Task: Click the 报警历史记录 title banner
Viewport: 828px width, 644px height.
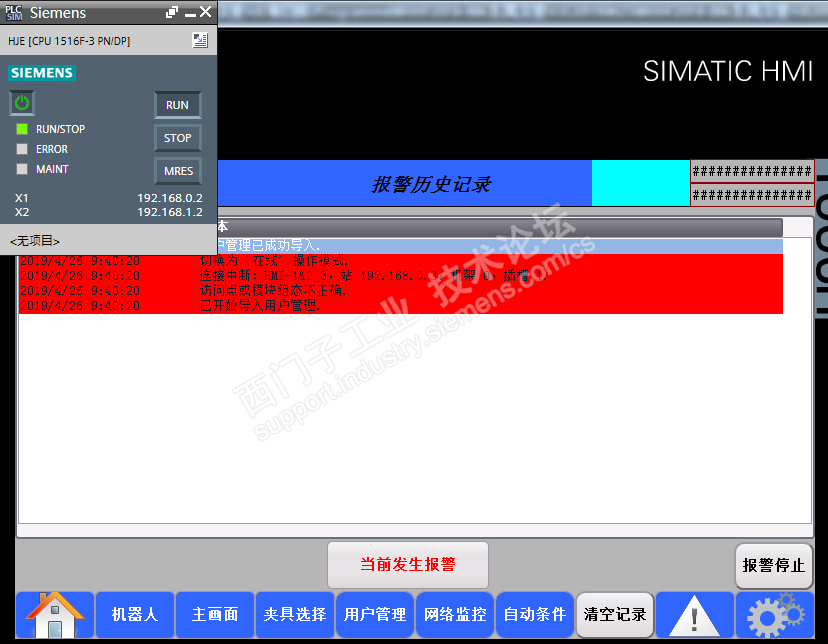Action: click(x=404, y=183)
